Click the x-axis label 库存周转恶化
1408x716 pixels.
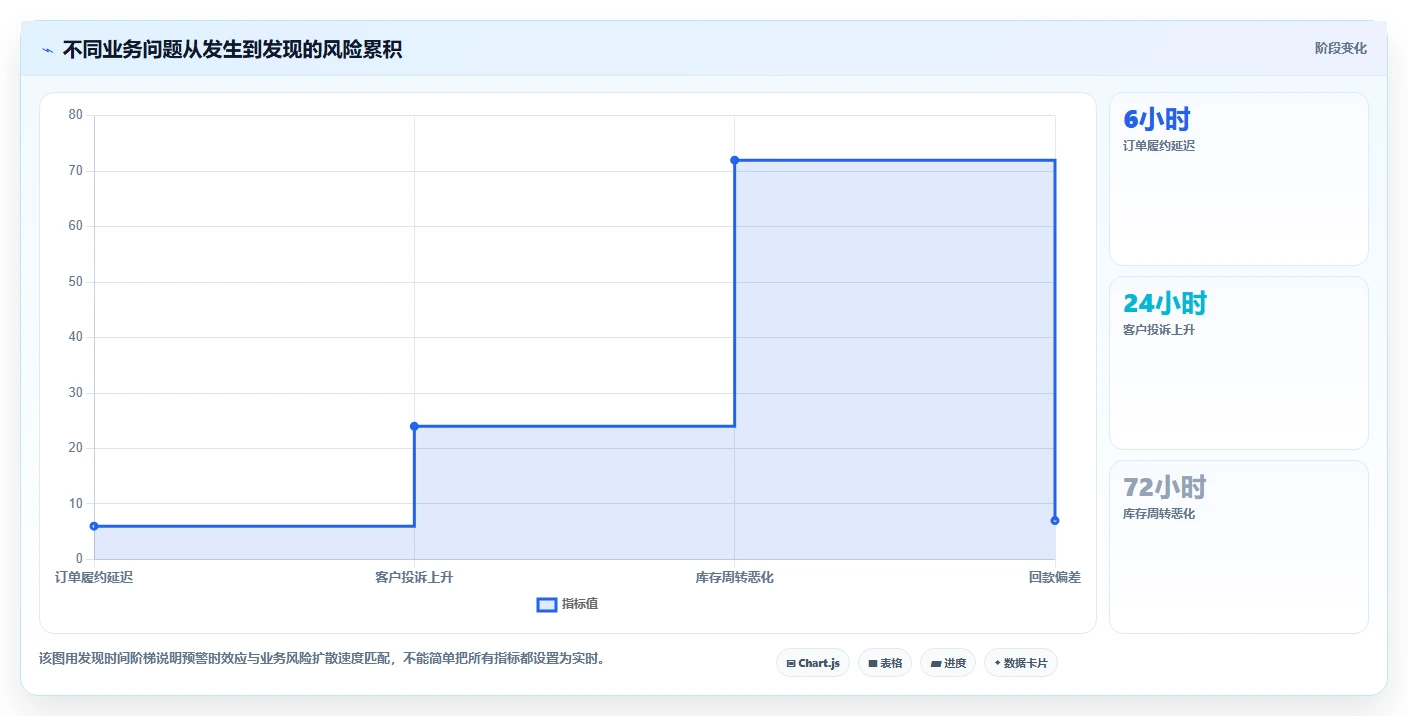[735, 578]
